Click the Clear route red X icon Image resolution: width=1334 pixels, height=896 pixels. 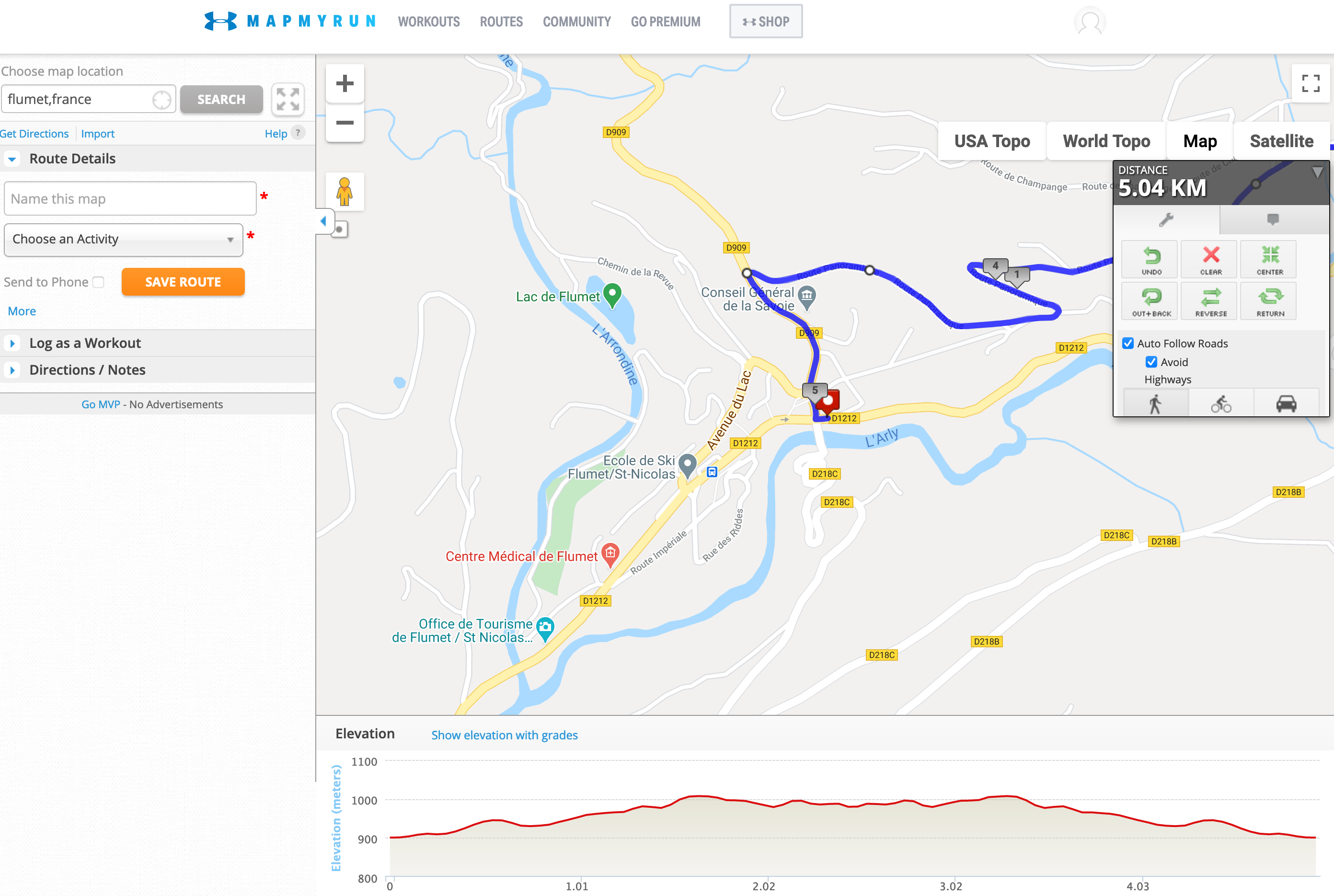click(1210, 259)
